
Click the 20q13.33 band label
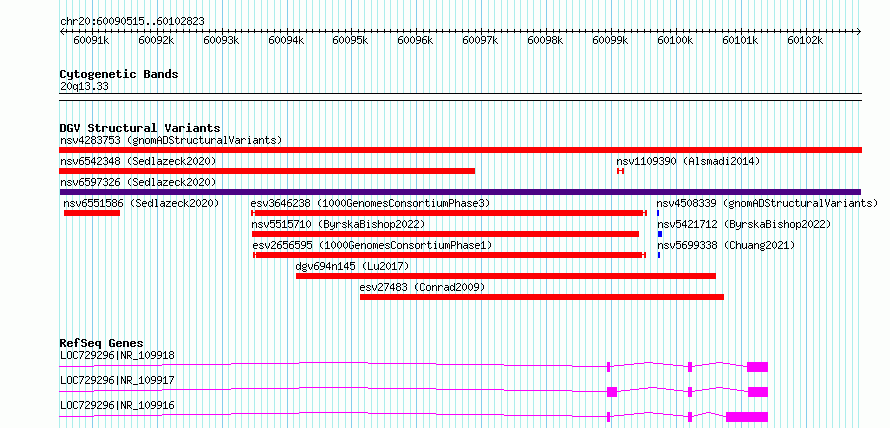tap(84, 87)
